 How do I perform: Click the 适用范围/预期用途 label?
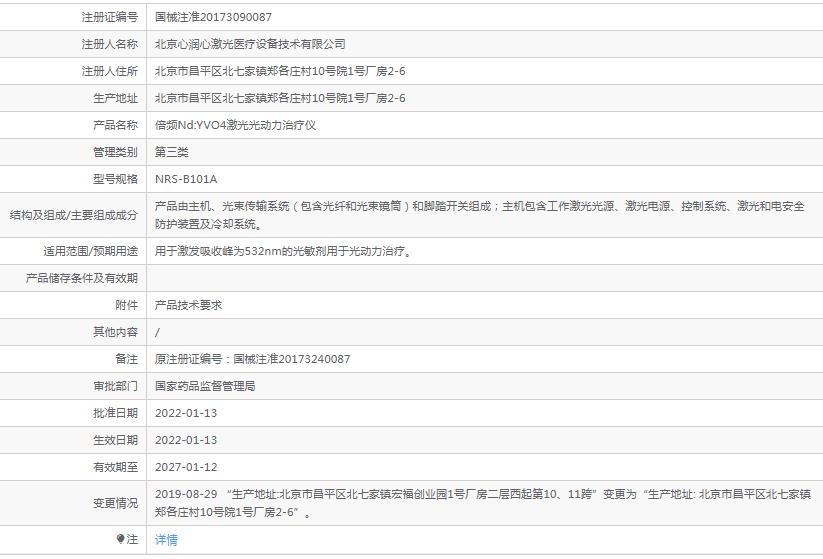pos(91,251)
